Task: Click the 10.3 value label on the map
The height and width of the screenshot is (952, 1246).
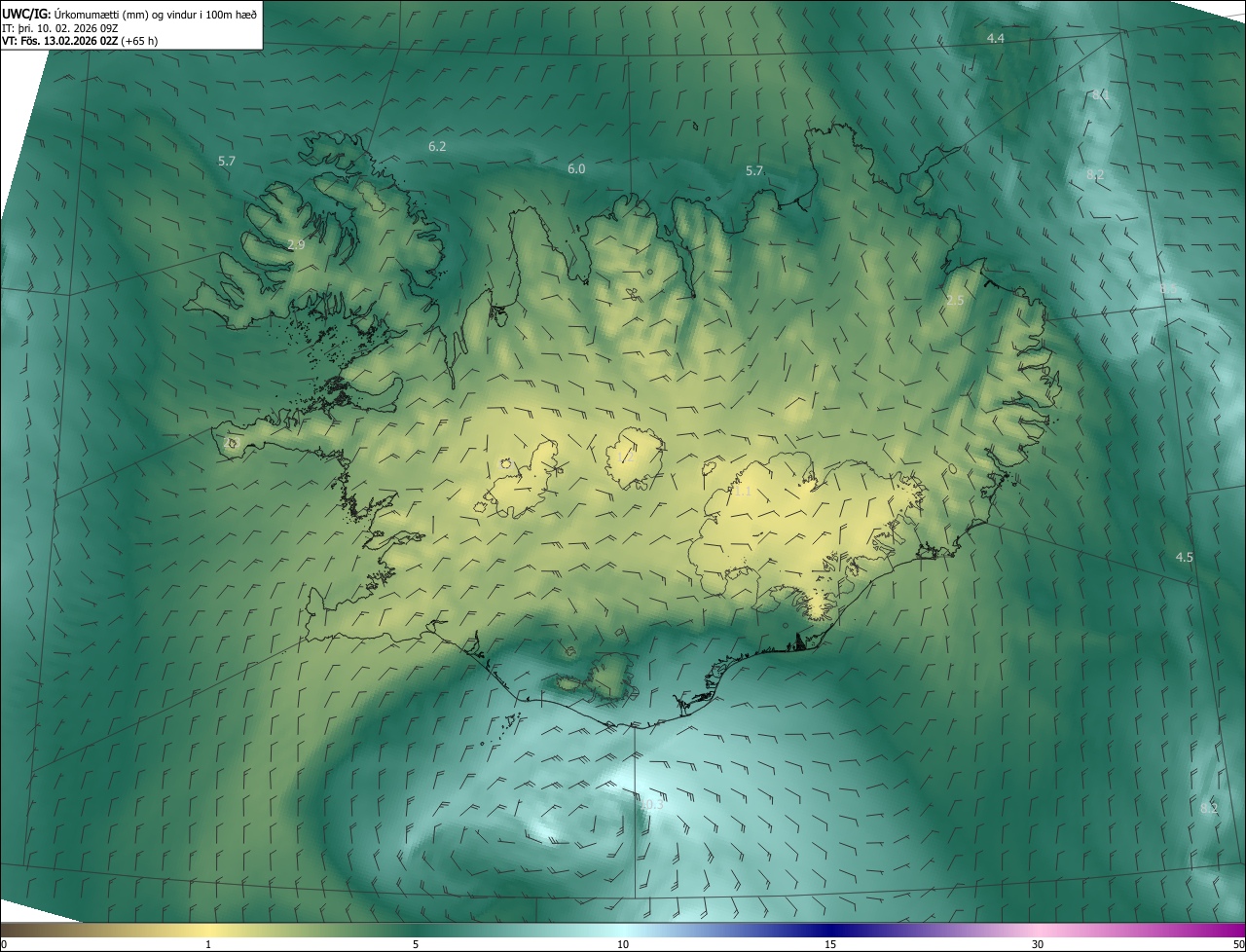Action: coord(651,805)
